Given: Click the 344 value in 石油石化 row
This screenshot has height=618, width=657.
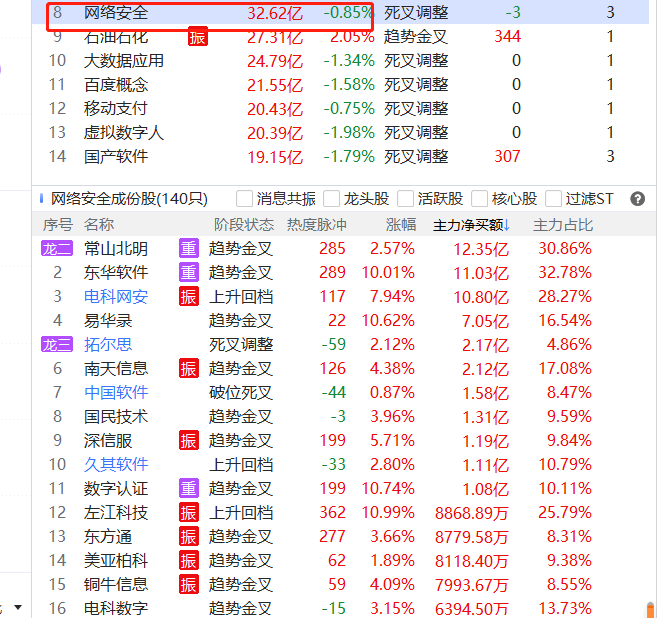Looking at the screenshot, I should tap(507, 37).
